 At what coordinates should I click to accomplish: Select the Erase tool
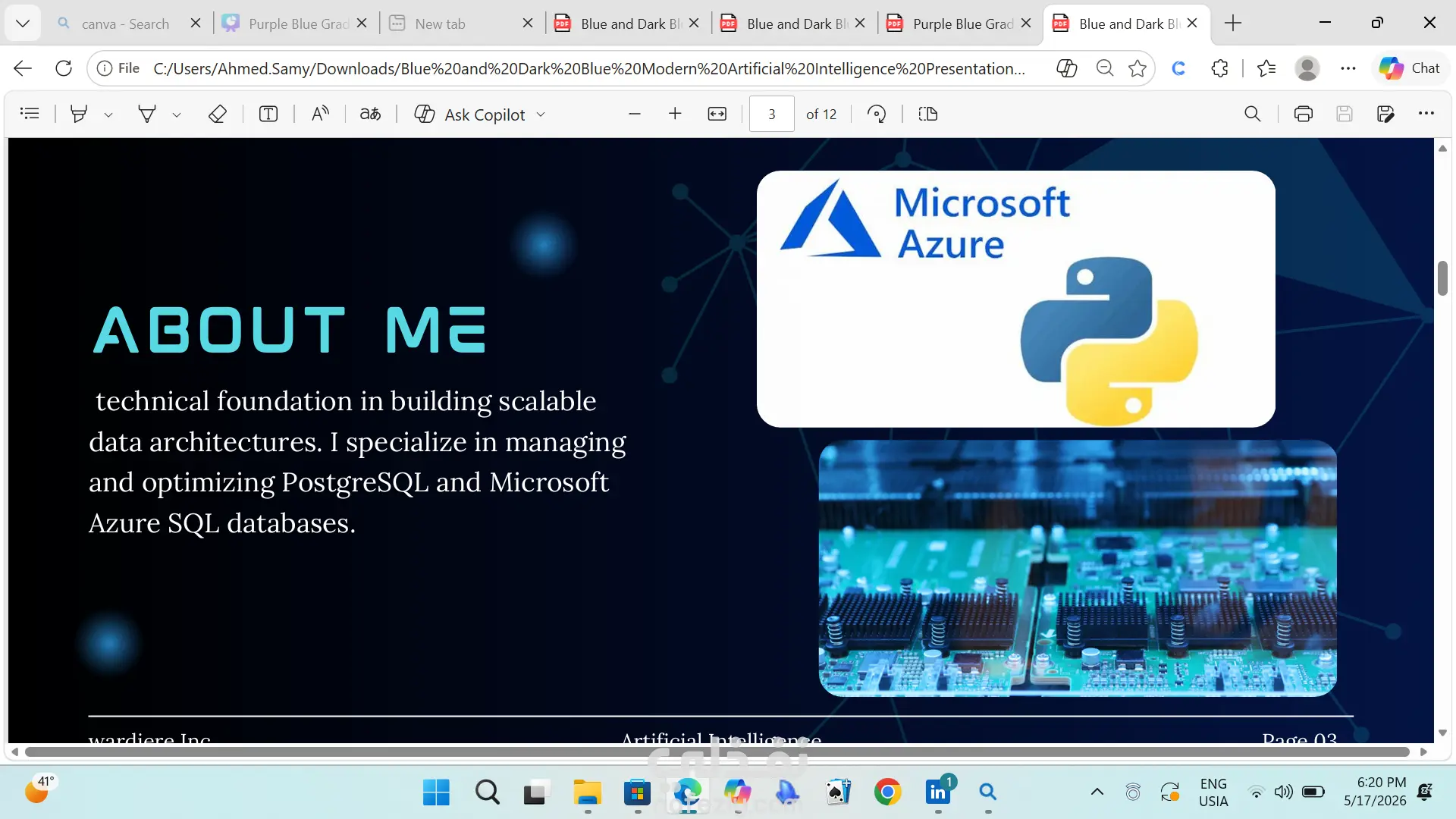tap(218, 114)
